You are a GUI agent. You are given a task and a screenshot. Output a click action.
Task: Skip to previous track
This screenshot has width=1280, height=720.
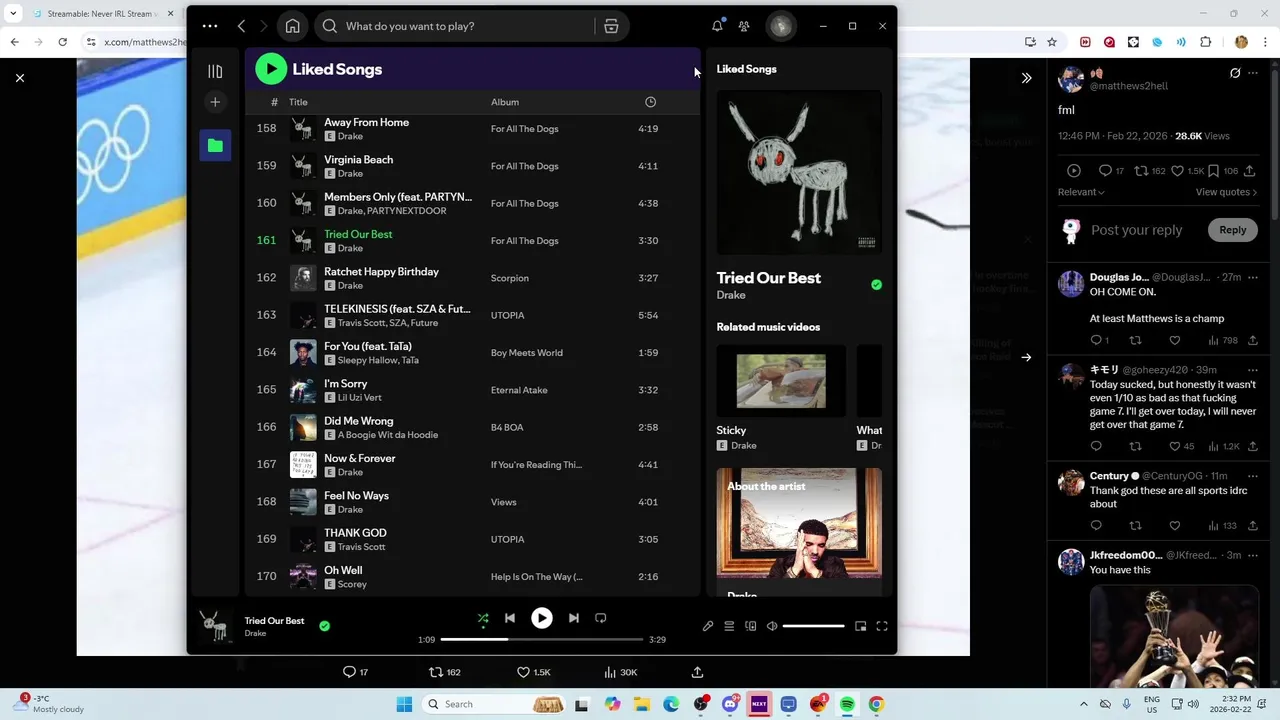[x=510, y=618]
